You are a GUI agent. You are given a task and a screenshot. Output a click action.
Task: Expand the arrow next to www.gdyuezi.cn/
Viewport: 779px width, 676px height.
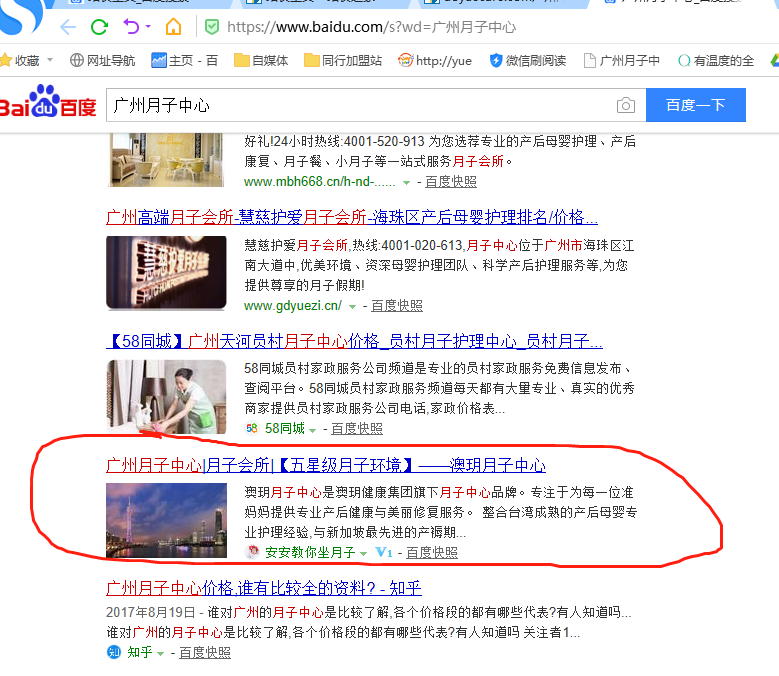(352, 306)
